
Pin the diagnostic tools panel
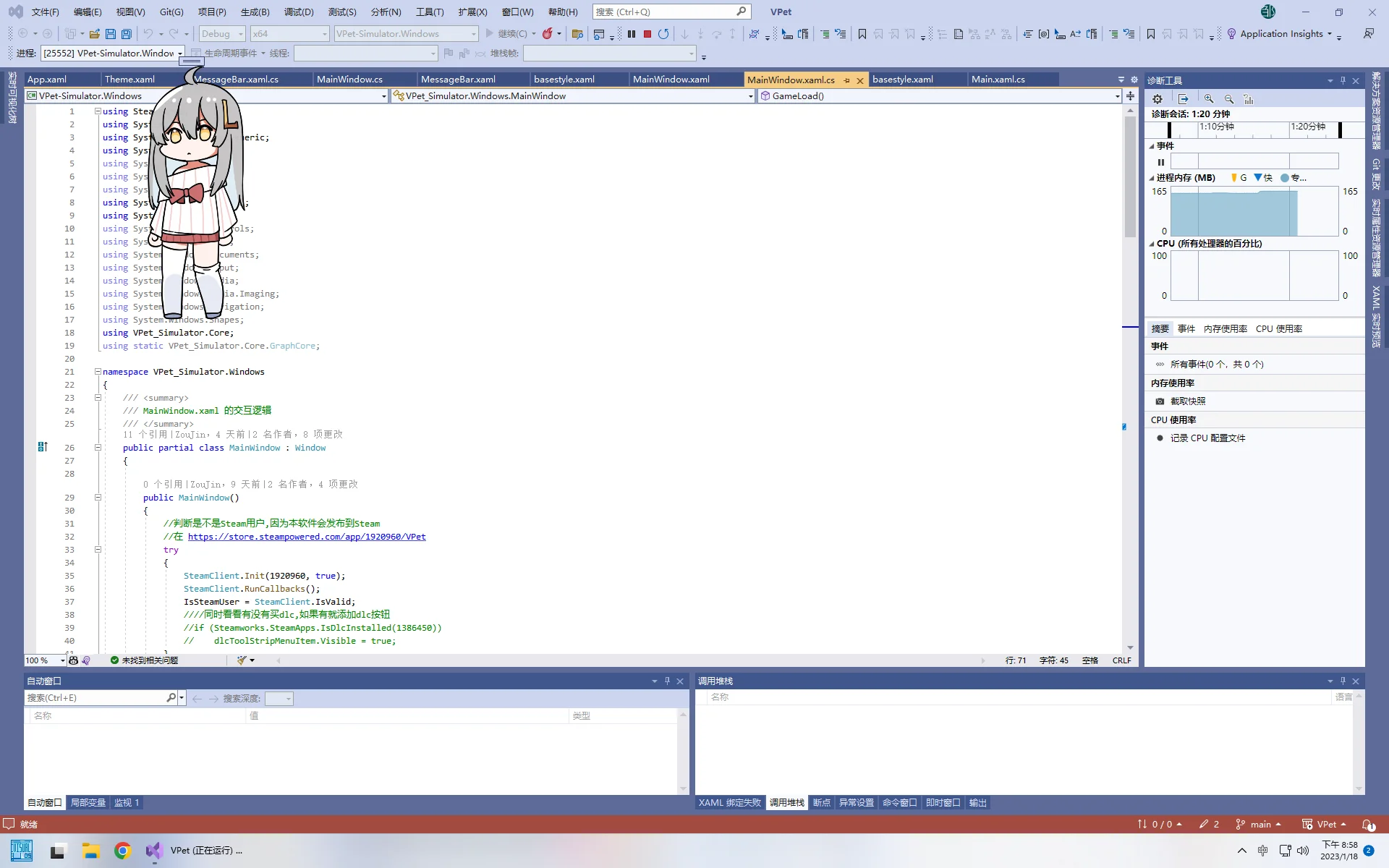[1343, 80]
